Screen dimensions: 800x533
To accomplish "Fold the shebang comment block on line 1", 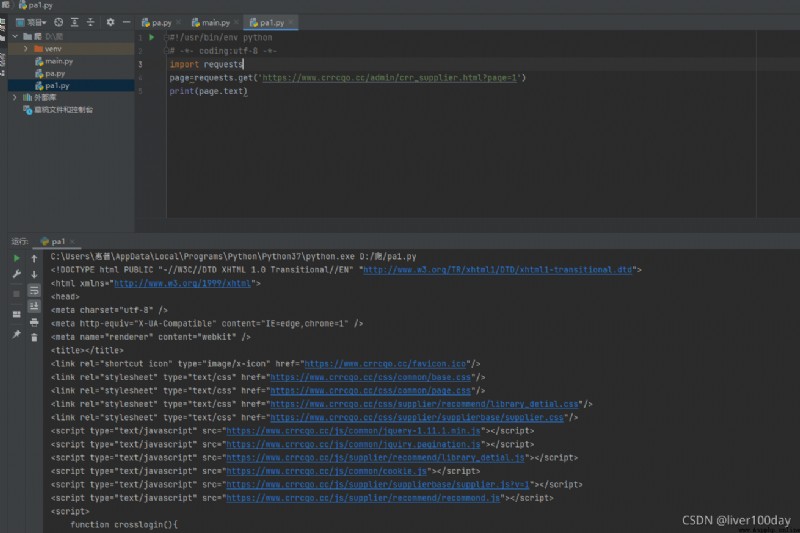I will (166, 37).
